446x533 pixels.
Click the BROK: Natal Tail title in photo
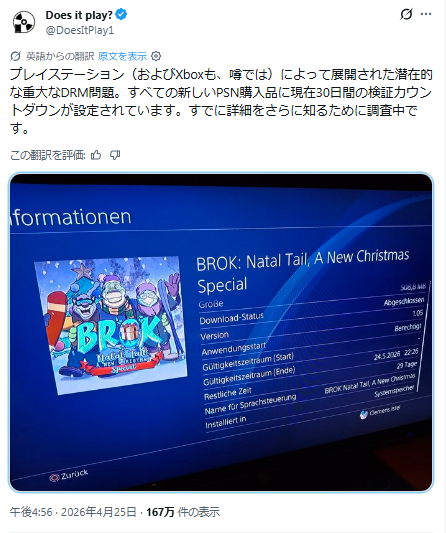pyautogui.click(x=303, y=271)
